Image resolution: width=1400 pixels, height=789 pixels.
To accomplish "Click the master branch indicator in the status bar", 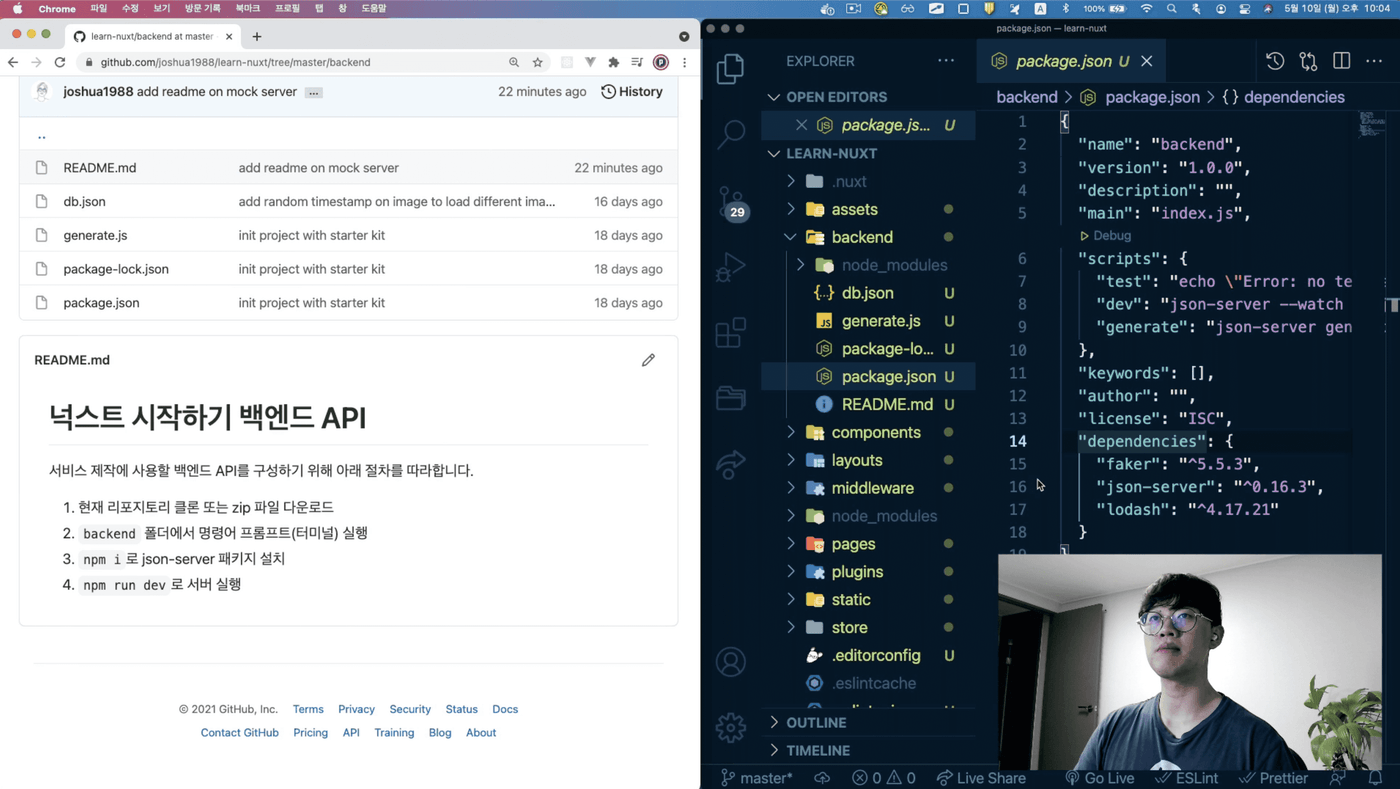I will point(756,778).
